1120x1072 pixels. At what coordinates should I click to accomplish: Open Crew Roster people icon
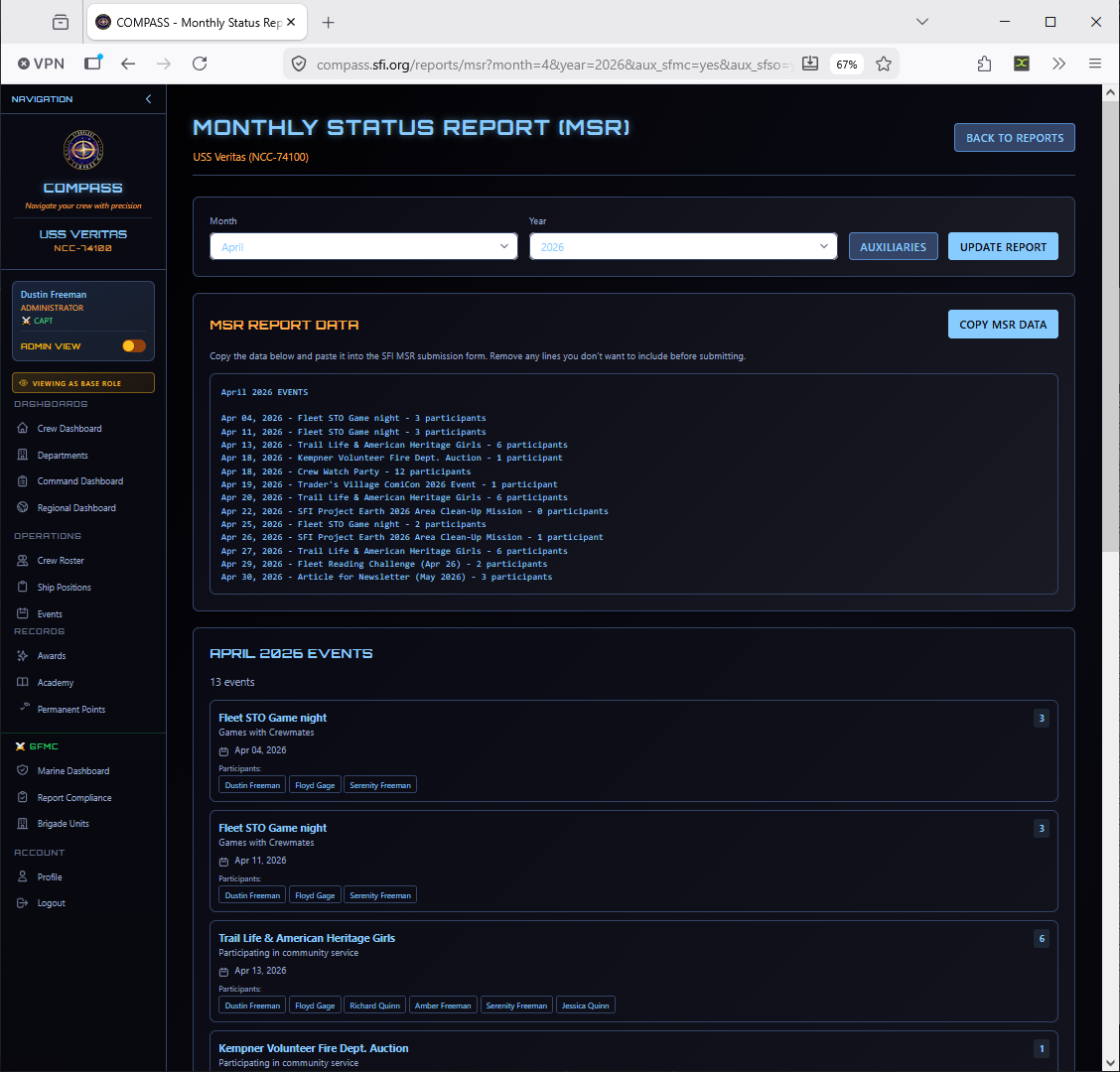point(22,560)
